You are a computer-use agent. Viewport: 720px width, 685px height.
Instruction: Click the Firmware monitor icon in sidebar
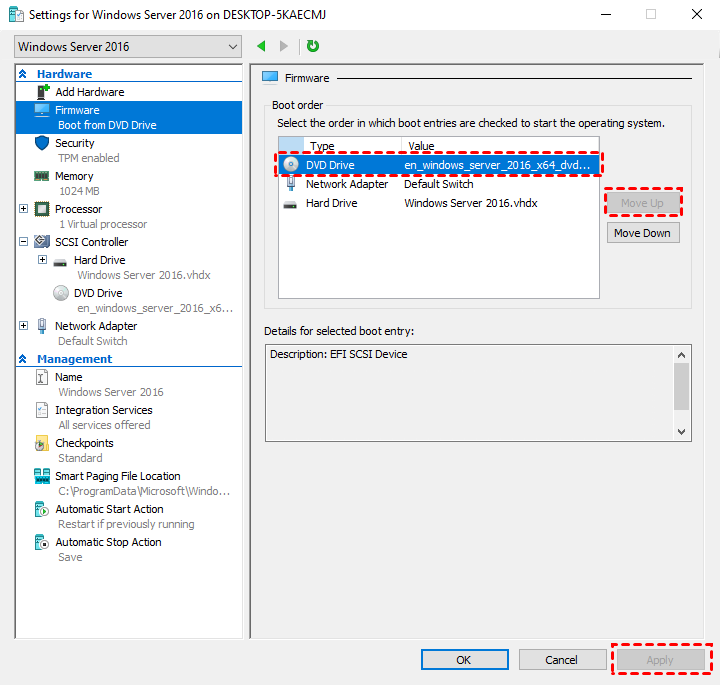(x=42, y=110)
